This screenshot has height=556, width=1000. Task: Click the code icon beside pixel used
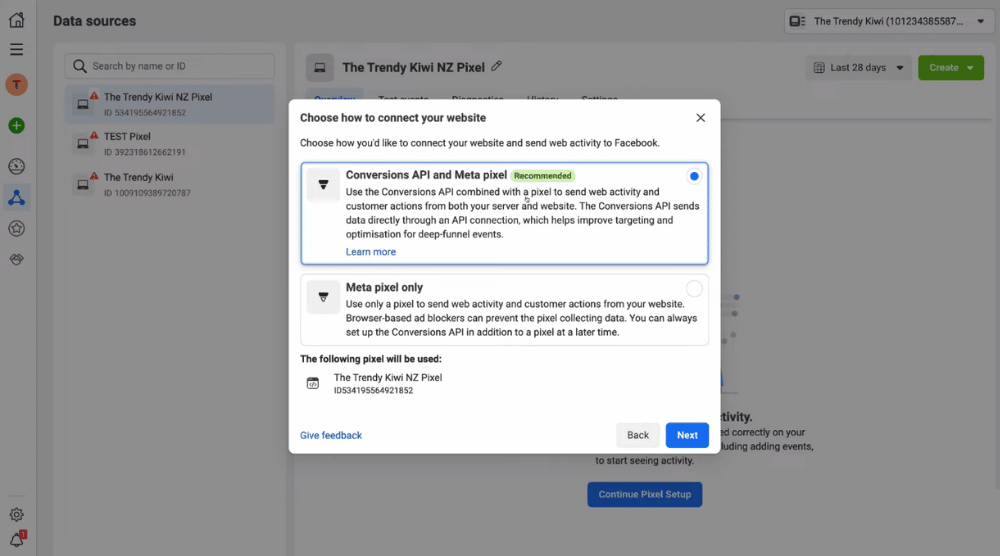[312, 383]
